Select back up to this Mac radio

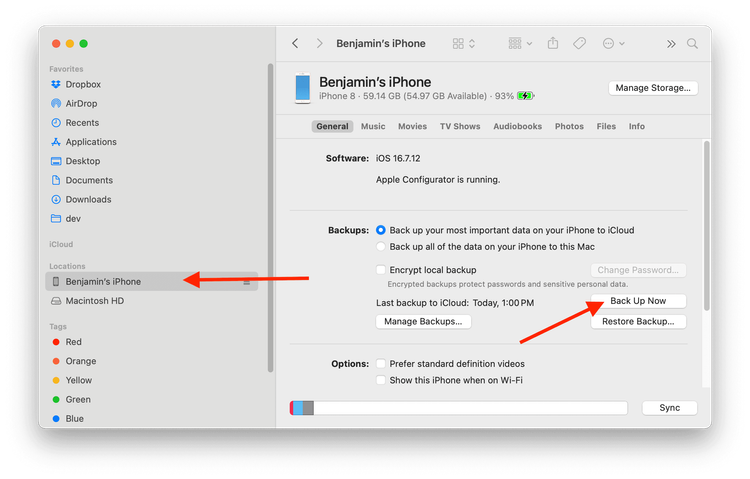coord(381,247)
